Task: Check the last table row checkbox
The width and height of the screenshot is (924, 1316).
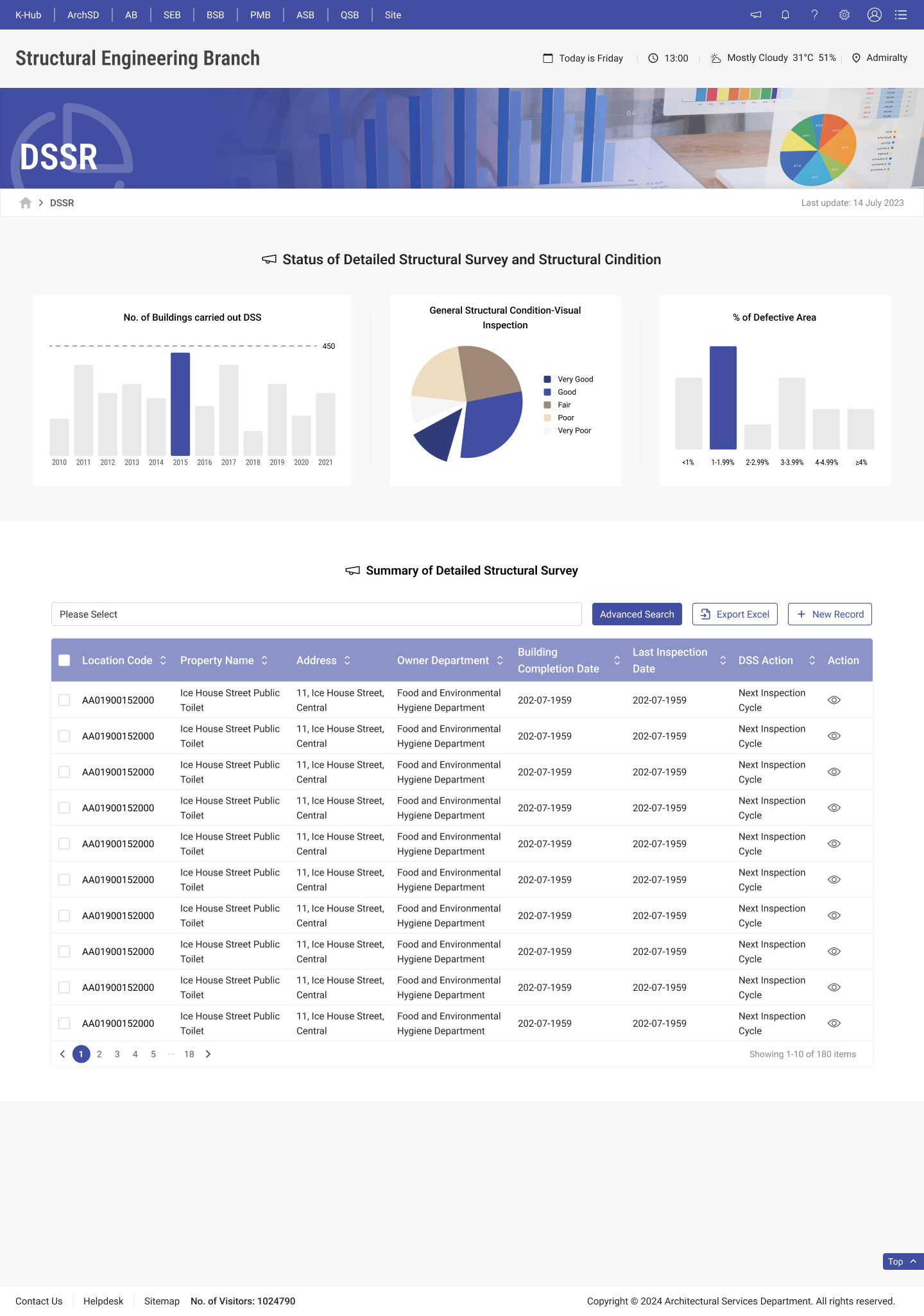Action: tap(64, 1024)
